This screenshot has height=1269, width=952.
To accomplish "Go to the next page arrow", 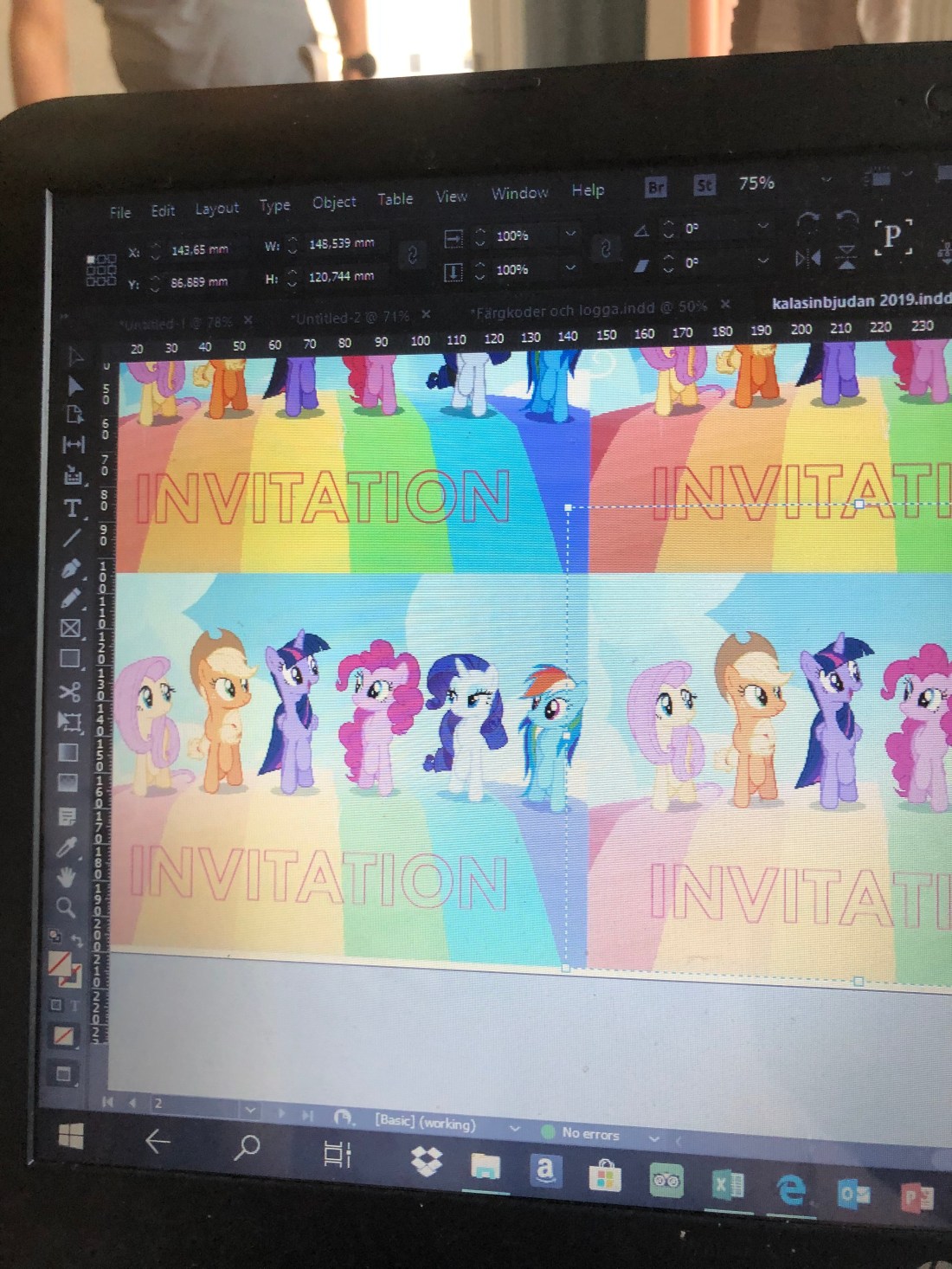I will (281, 1112).
